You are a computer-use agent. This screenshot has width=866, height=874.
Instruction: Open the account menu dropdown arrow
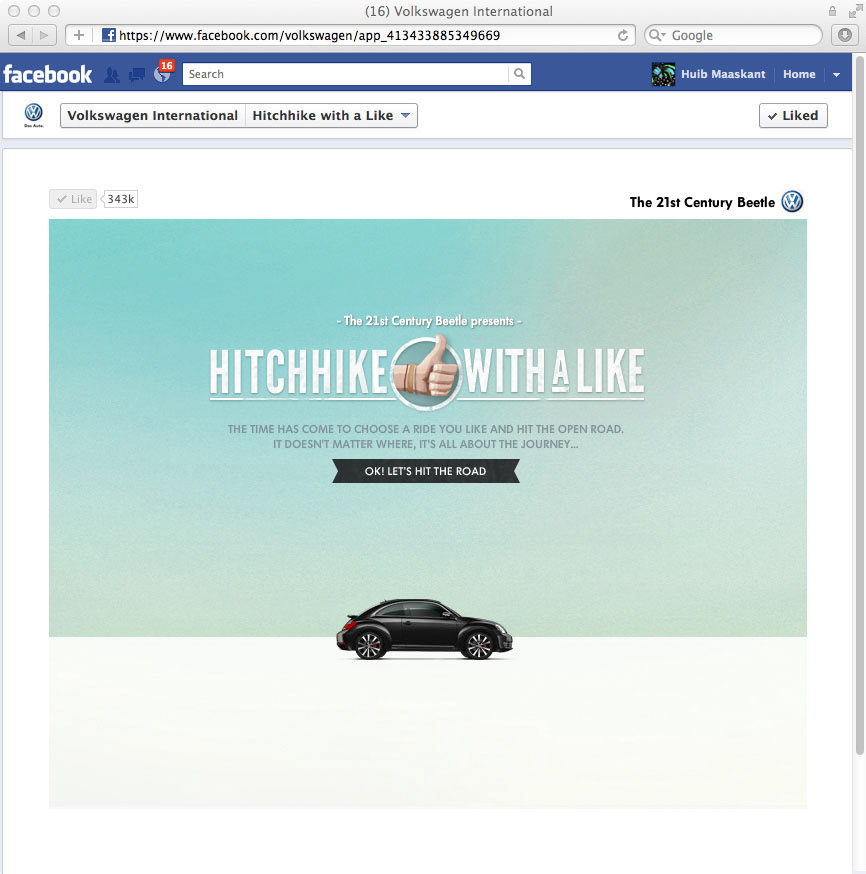coord(836,74)
